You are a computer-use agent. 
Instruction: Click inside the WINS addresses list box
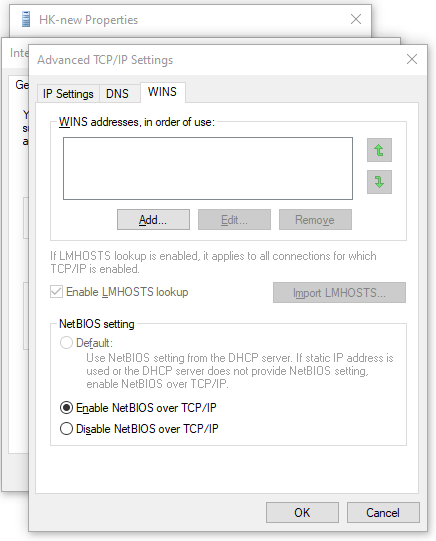click(x=208, y=168)
